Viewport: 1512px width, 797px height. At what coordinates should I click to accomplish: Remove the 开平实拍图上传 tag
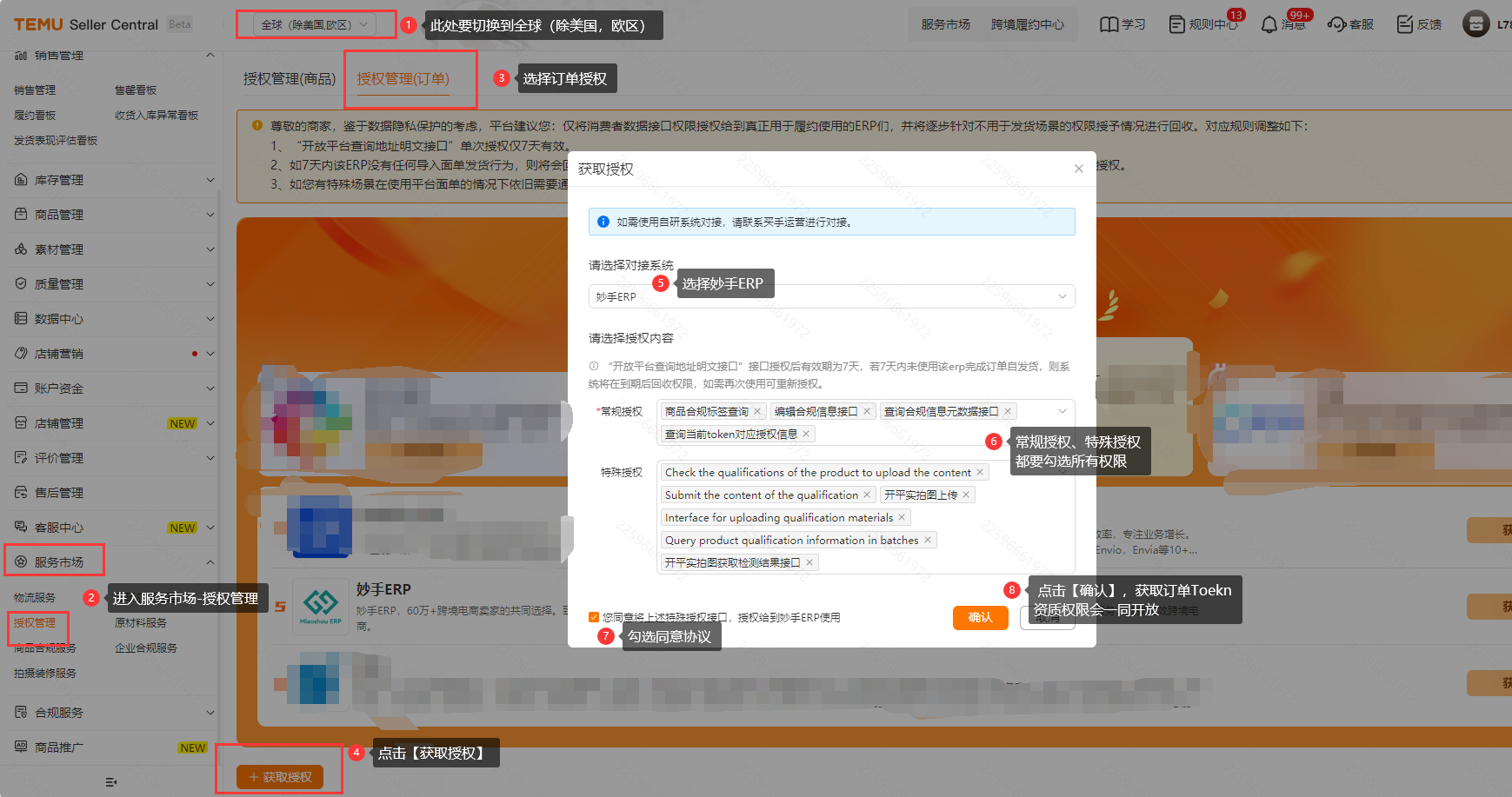(x=966, y=495)
